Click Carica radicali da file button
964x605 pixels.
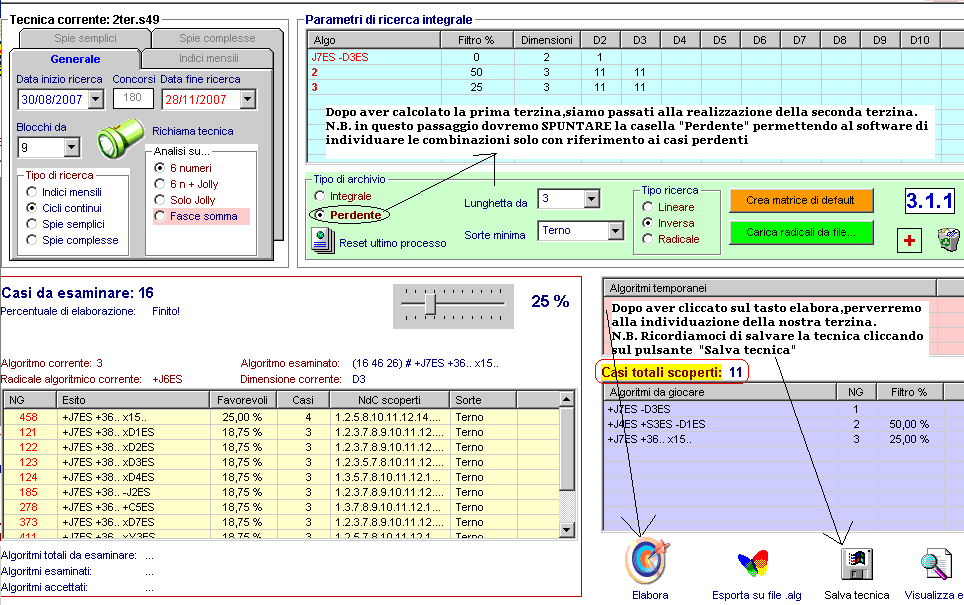[x=800, y=232]
